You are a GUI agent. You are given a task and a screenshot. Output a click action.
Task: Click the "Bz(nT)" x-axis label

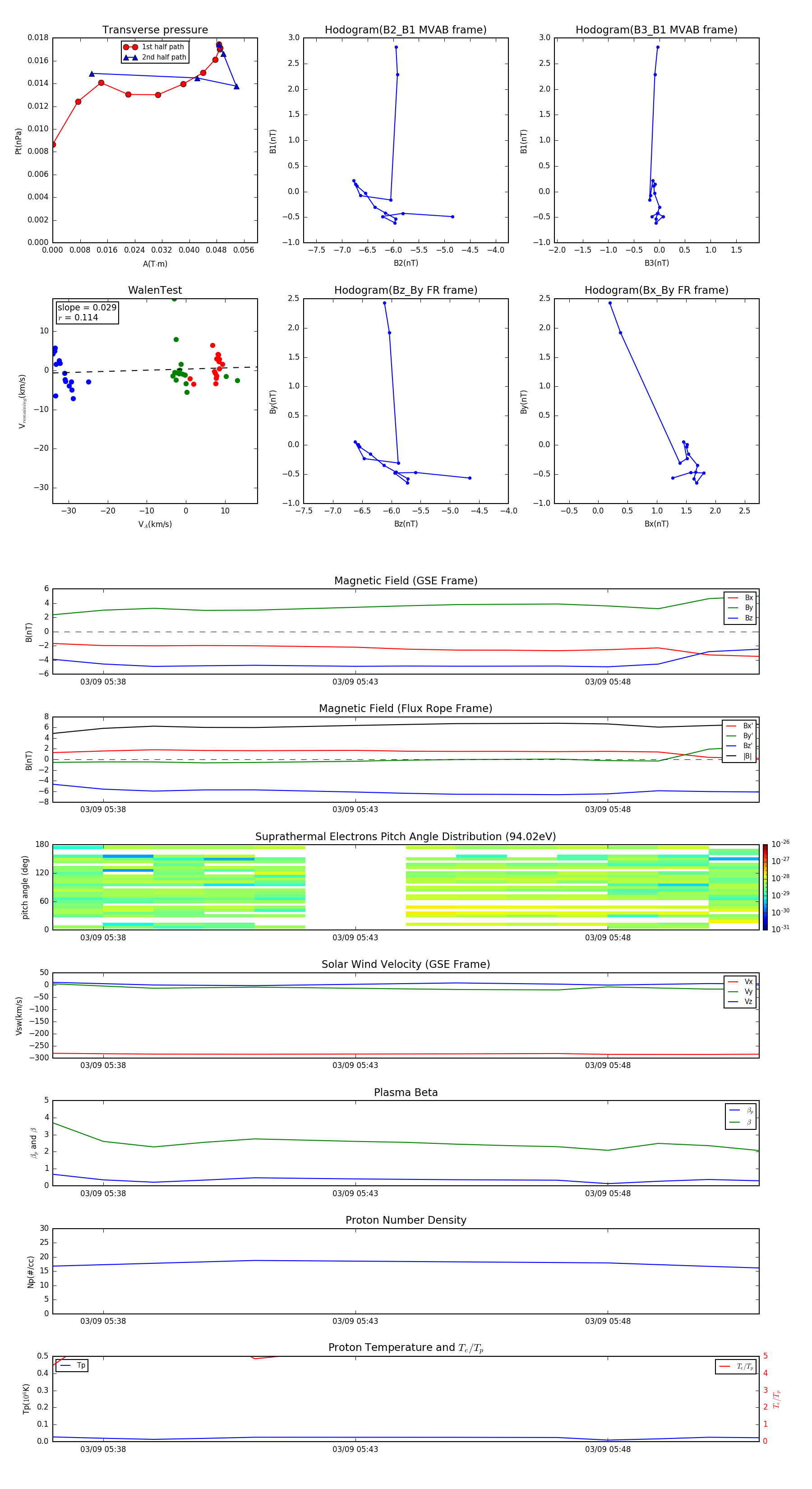point(406,524)
